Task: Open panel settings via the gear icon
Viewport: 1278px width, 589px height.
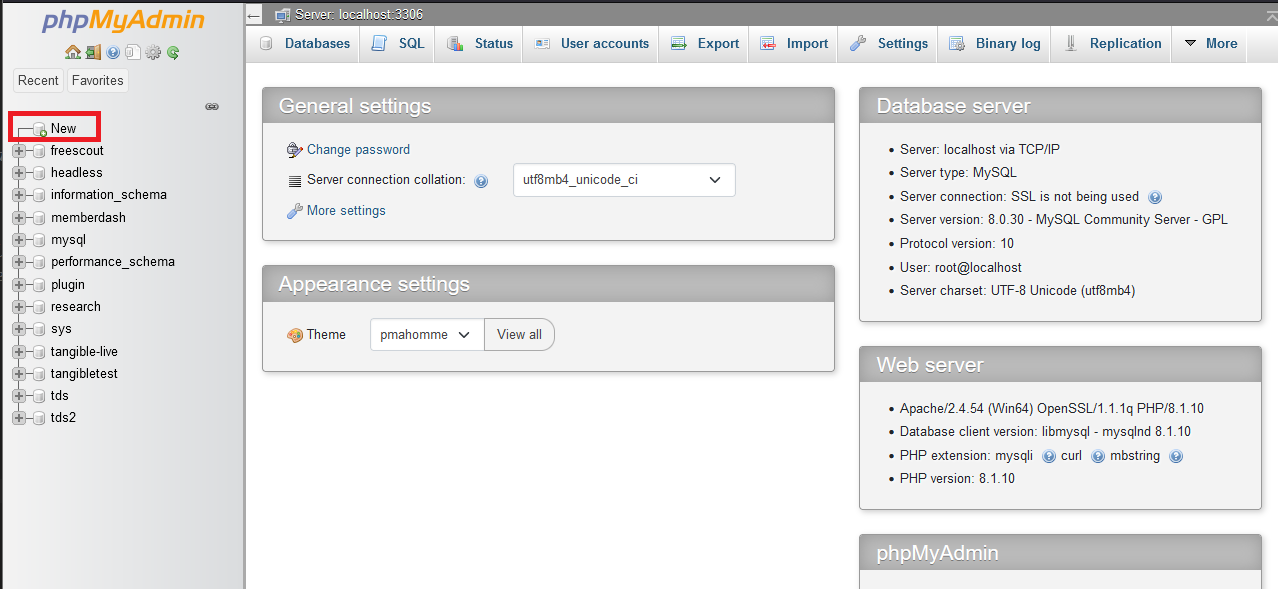Action: [152, 52]
